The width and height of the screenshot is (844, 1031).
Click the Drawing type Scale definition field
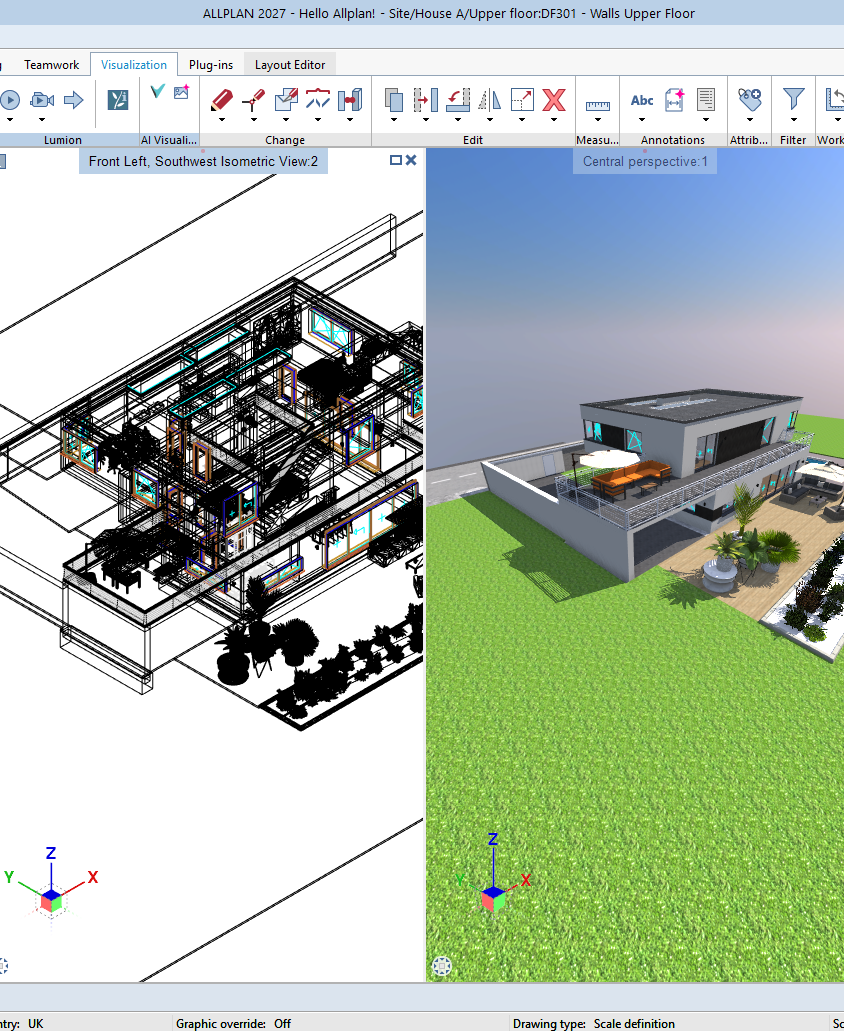pyautogui.click(x=594, y=1023)
